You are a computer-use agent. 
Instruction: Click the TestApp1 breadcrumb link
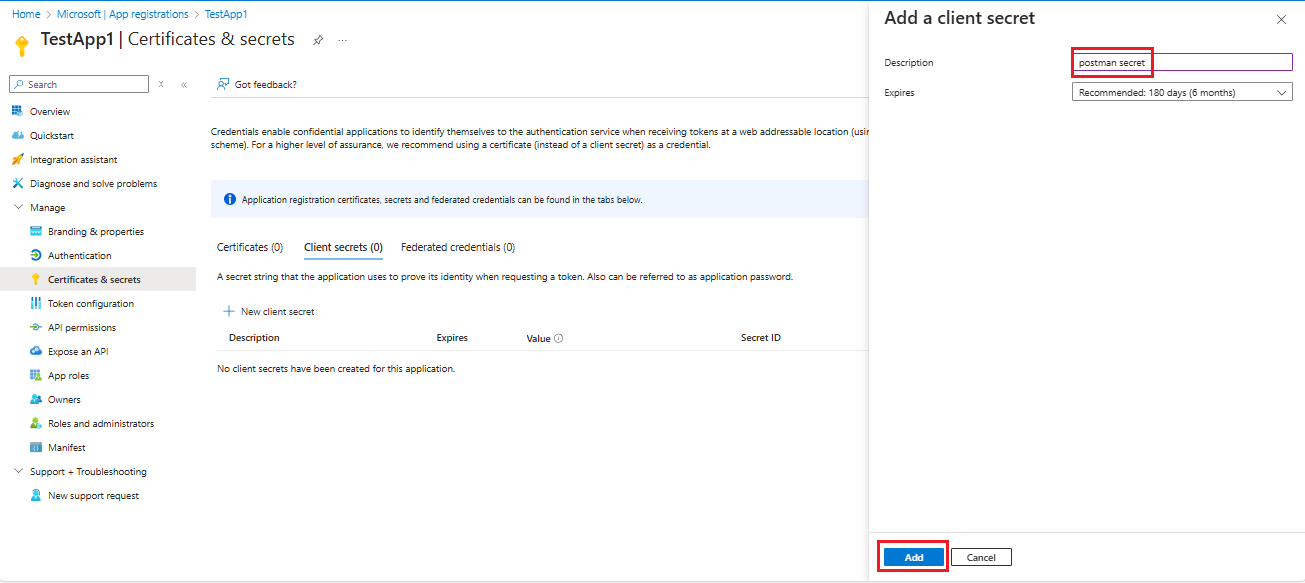tap(226, 14)
